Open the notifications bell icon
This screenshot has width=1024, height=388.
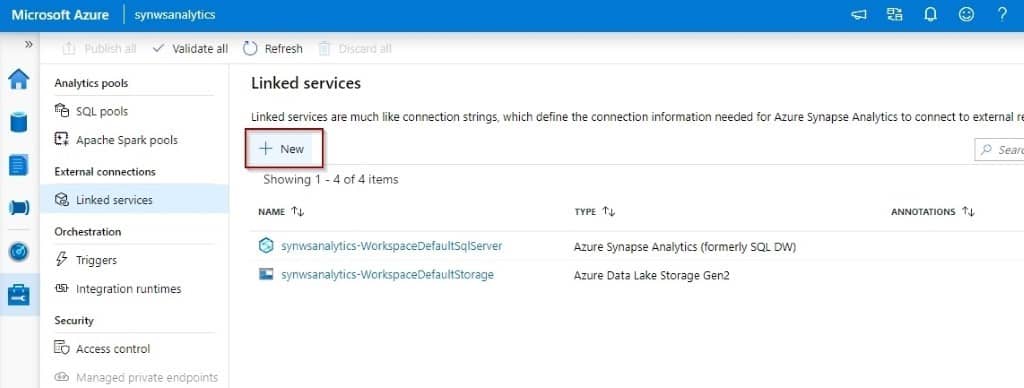tap(930, 15)
